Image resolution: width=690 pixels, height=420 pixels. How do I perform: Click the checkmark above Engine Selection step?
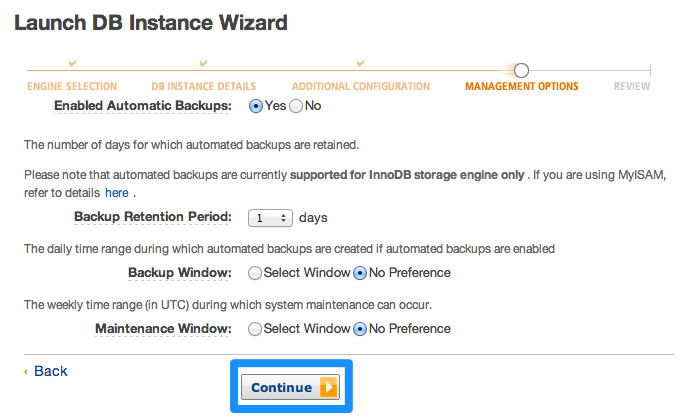coord(71,65)
